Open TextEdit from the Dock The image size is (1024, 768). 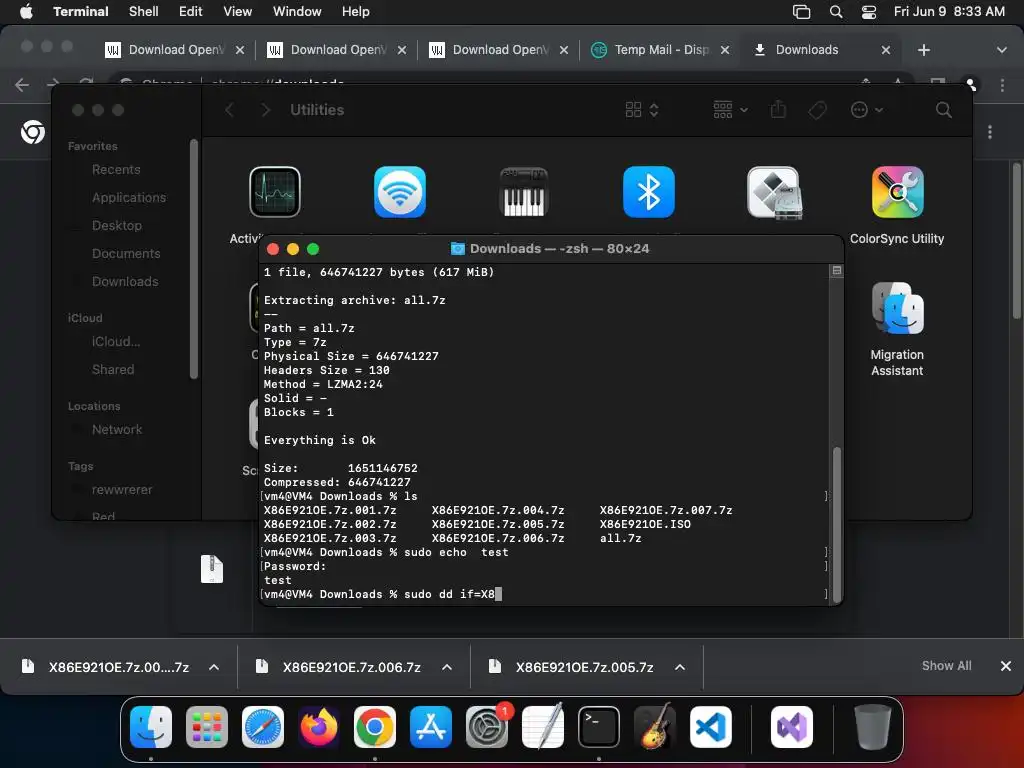click(x=543, y=726)
